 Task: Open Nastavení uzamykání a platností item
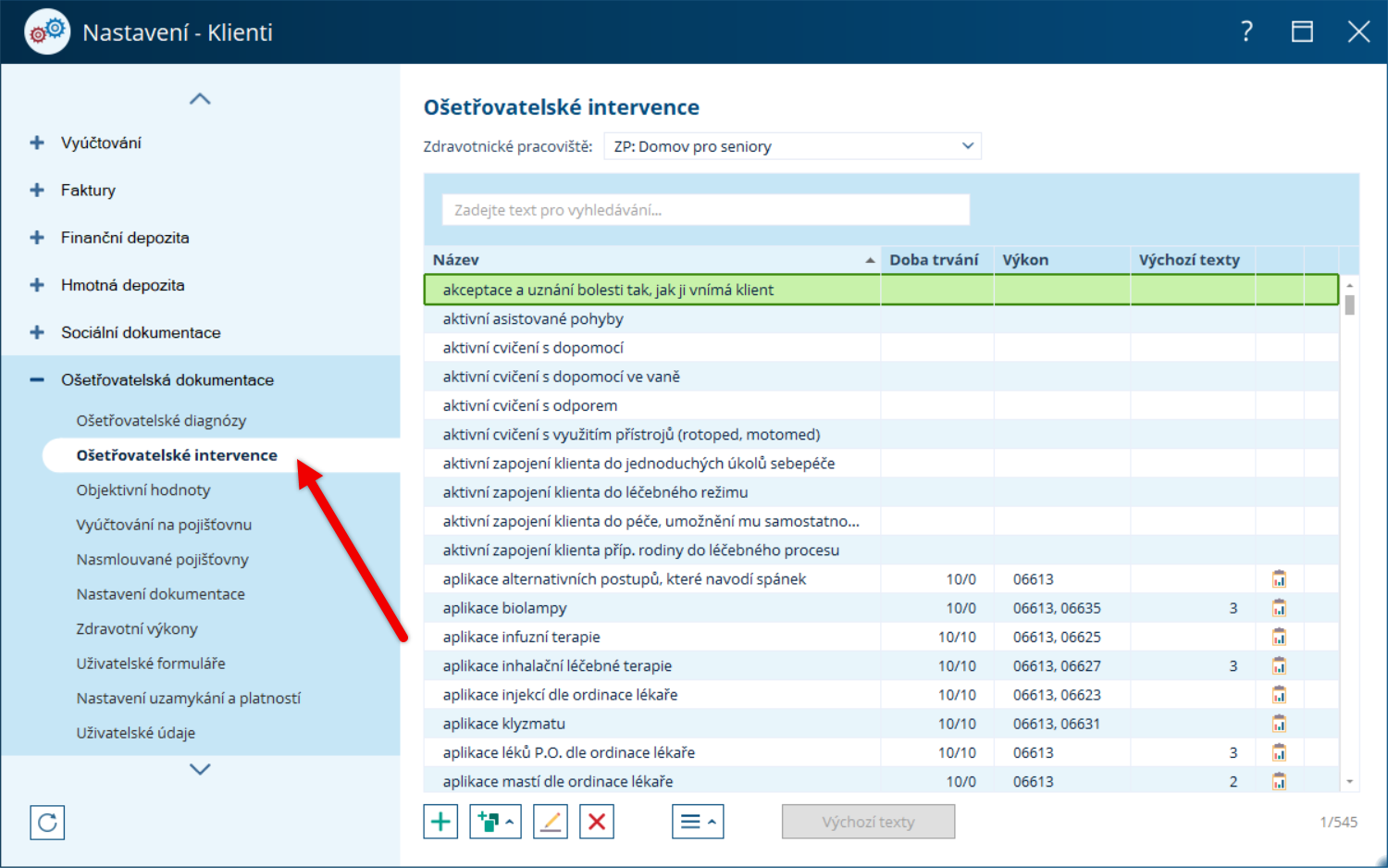click(189, 698)
